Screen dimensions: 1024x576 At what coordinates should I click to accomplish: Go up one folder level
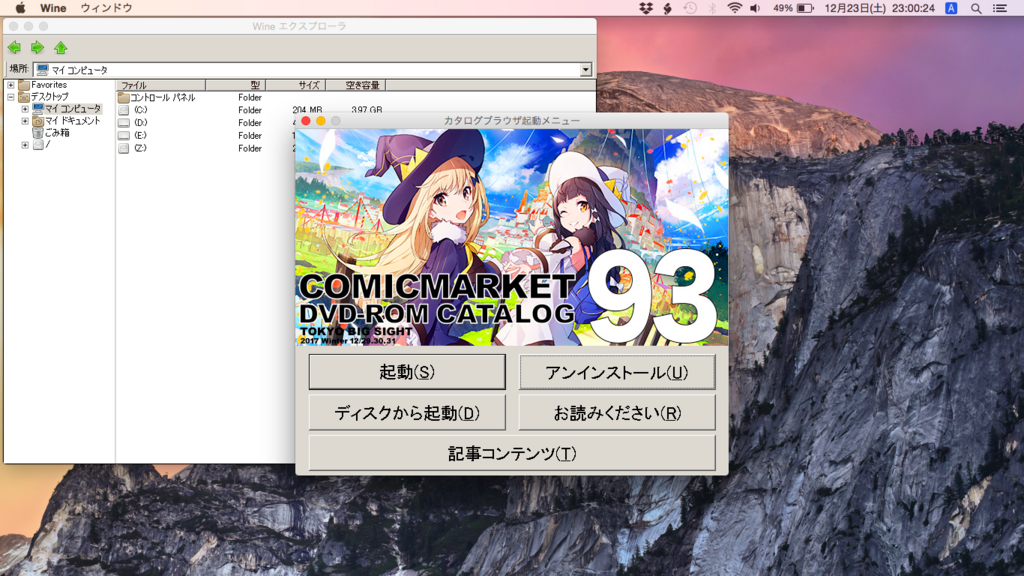[x=61, y=48]
